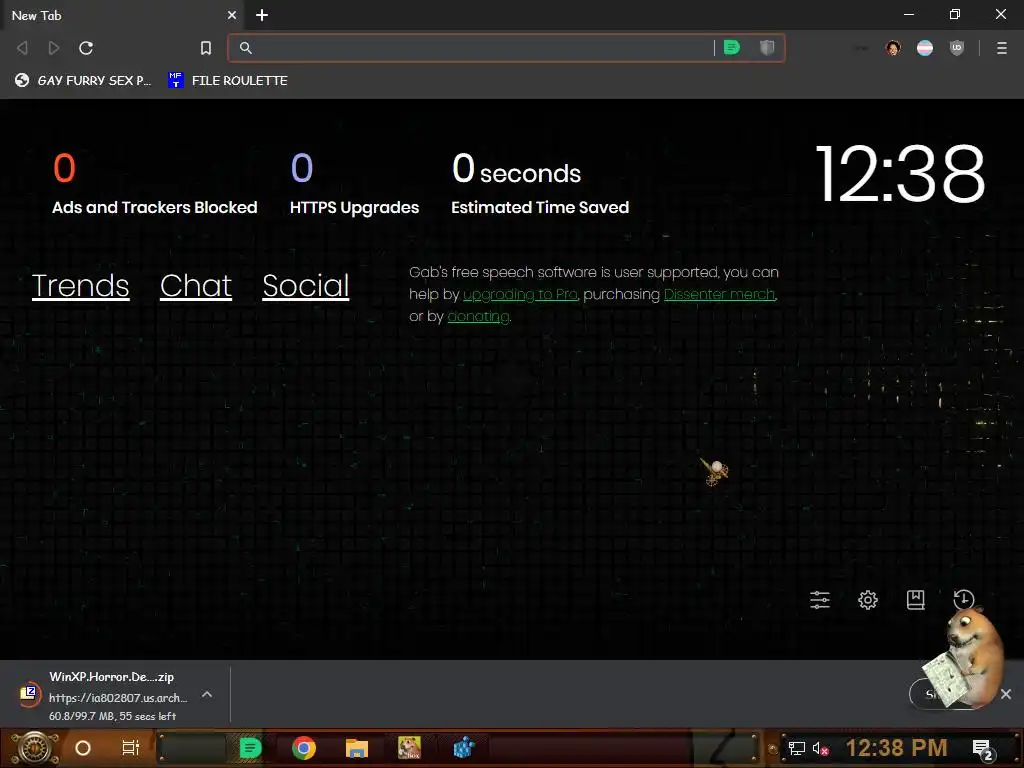This screenshot has width=1024, height=768.
Task: Click the search magnifier in address bar
Action: (246, 48)
